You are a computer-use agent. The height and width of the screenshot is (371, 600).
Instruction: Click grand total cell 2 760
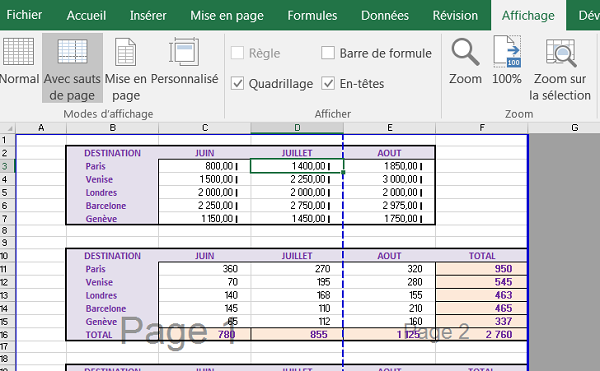(x=482, y=334)
